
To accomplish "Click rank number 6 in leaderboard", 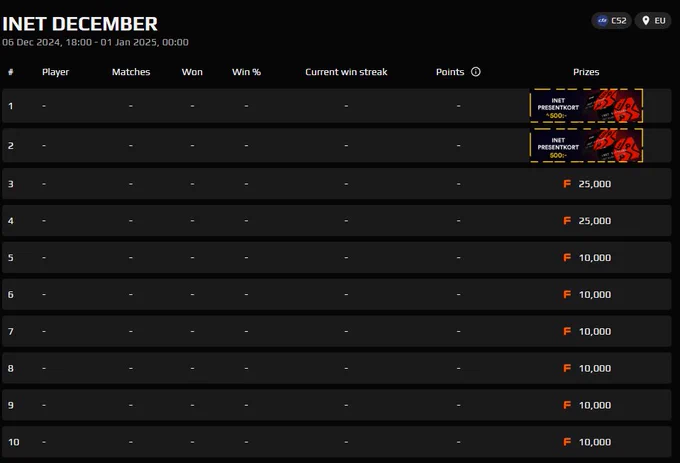I will tap(10, 294).
